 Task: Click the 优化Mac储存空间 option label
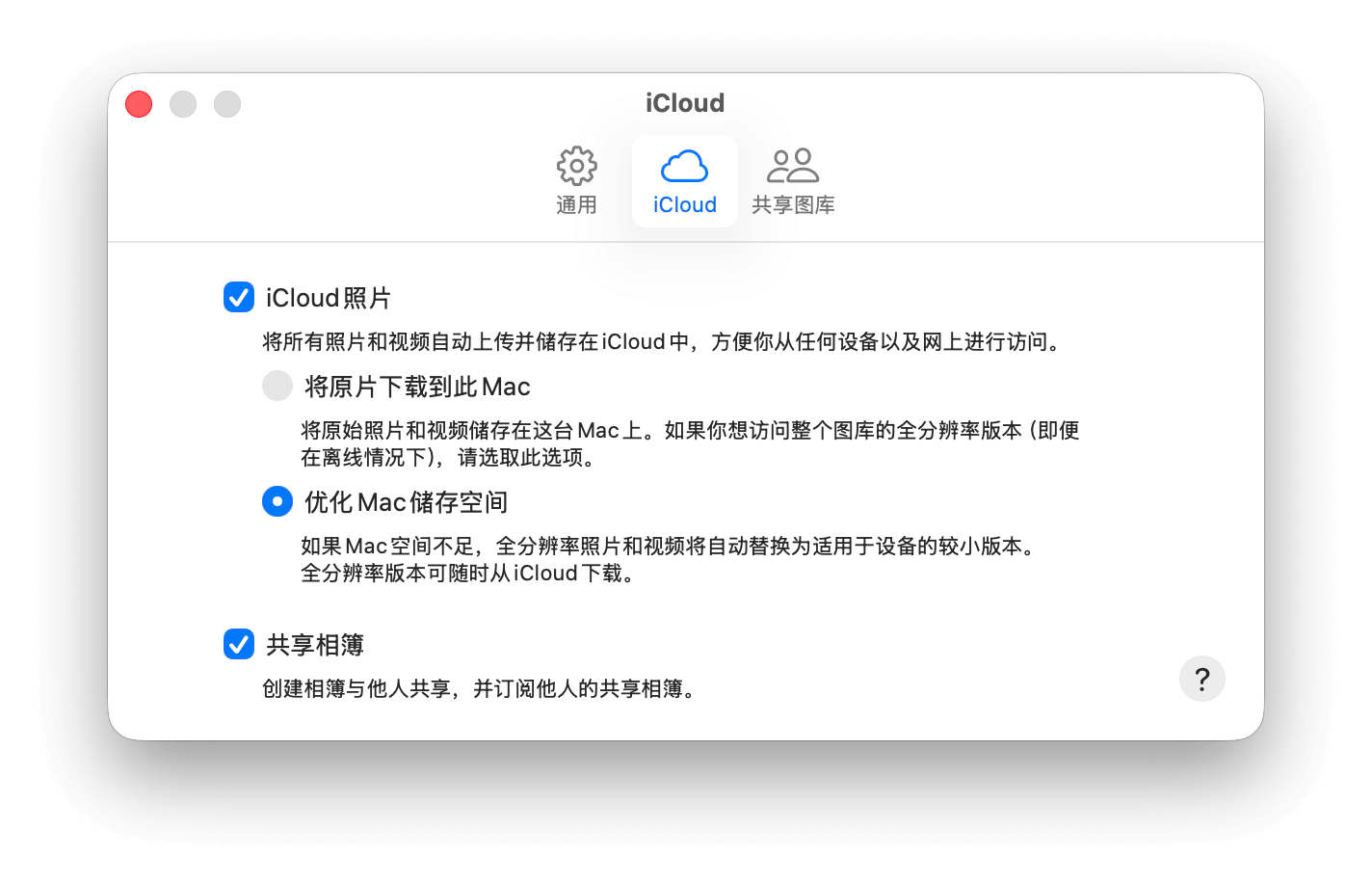click(x=406, y=502)
